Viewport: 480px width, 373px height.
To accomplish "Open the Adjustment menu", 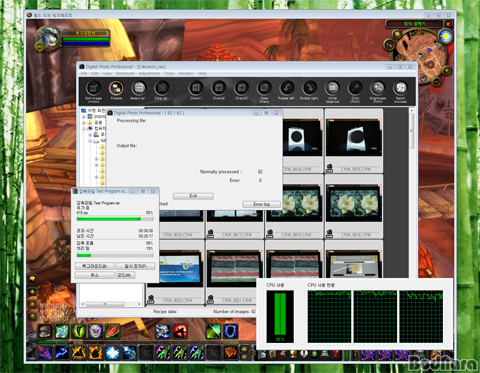I will [x=149, y=73].
